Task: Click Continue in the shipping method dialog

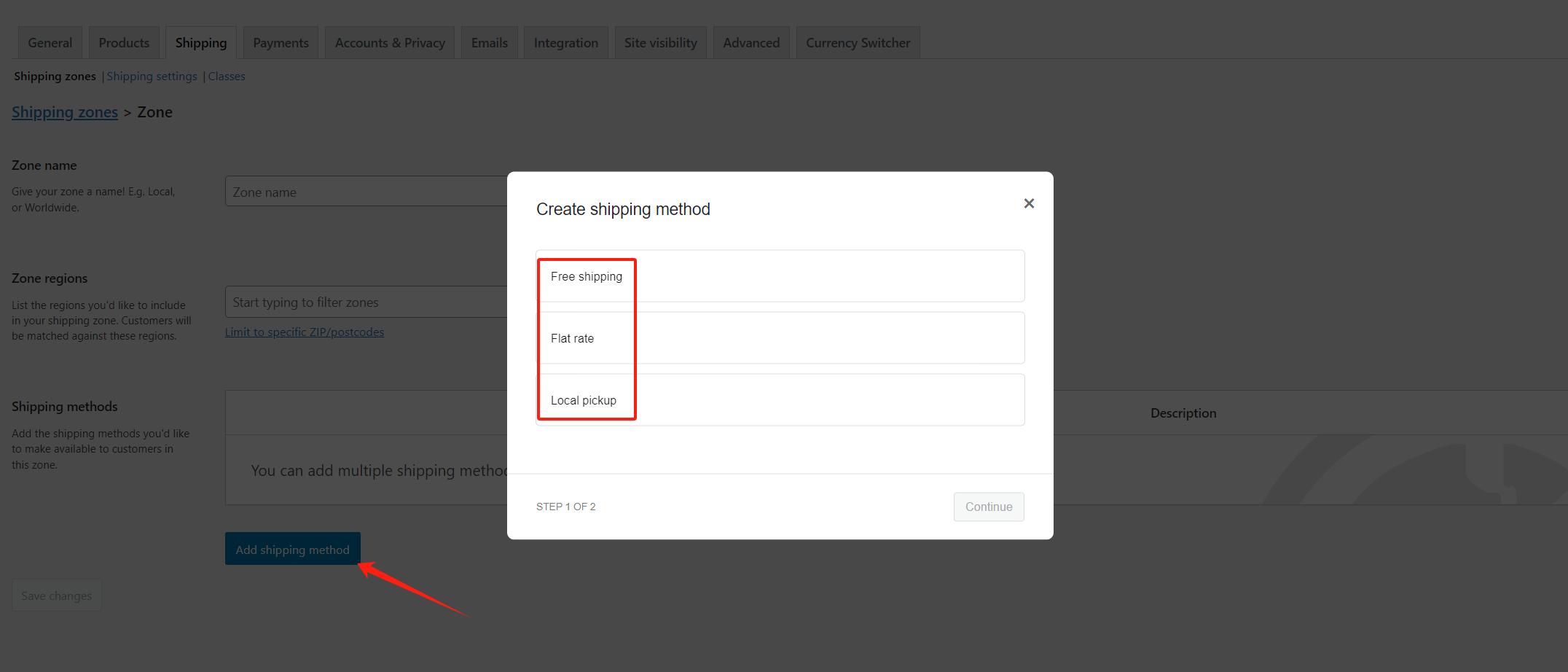Action: (989, 507)
